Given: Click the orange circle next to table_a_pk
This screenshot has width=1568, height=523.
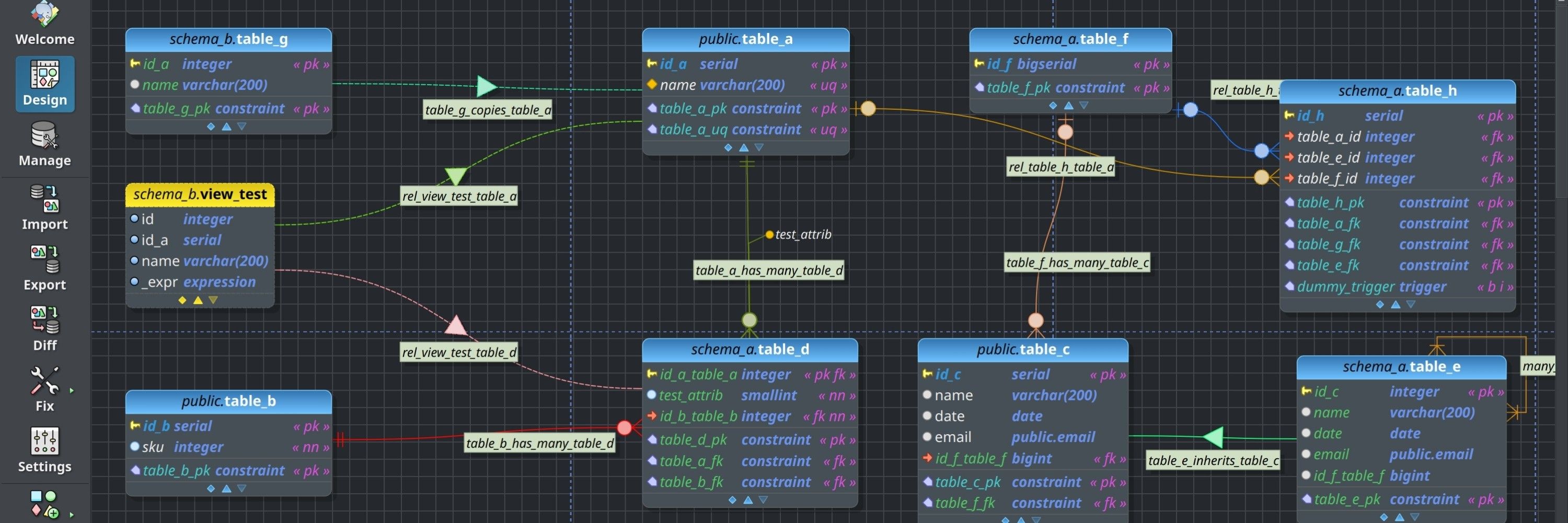Looking at the screenshot, I should tap(868, 109).
